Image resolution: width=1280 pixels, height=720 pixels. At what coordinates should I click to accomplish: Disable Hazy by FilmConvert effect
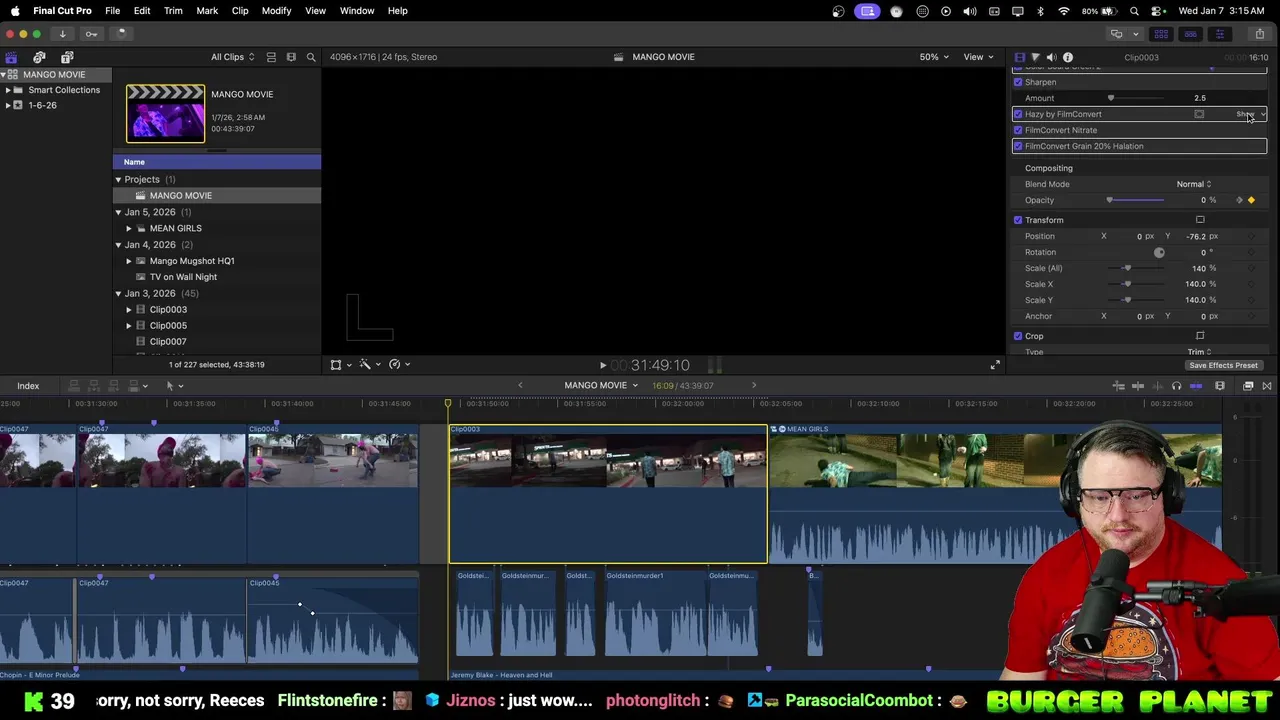point(1018,114)
